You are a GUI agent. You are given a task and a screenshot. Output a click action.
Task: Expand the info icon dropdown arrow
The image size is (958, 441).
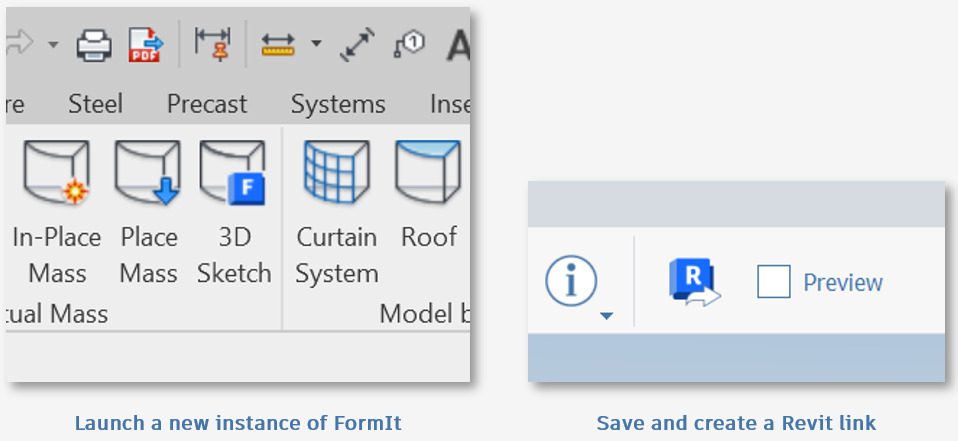(x=606, y=316)
